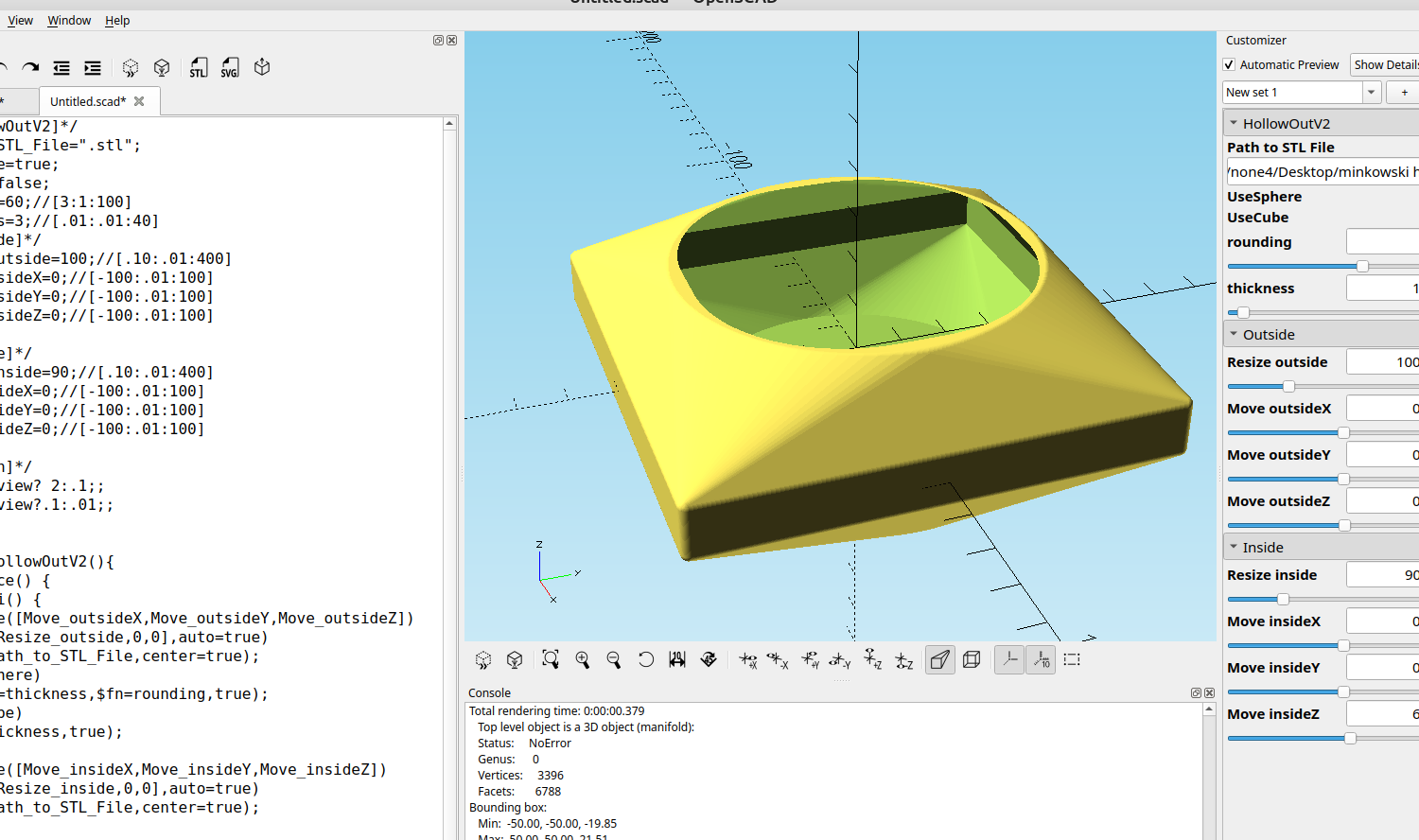
Task: Open the New set 1 dropdown
Action: tap(1371, 93)
